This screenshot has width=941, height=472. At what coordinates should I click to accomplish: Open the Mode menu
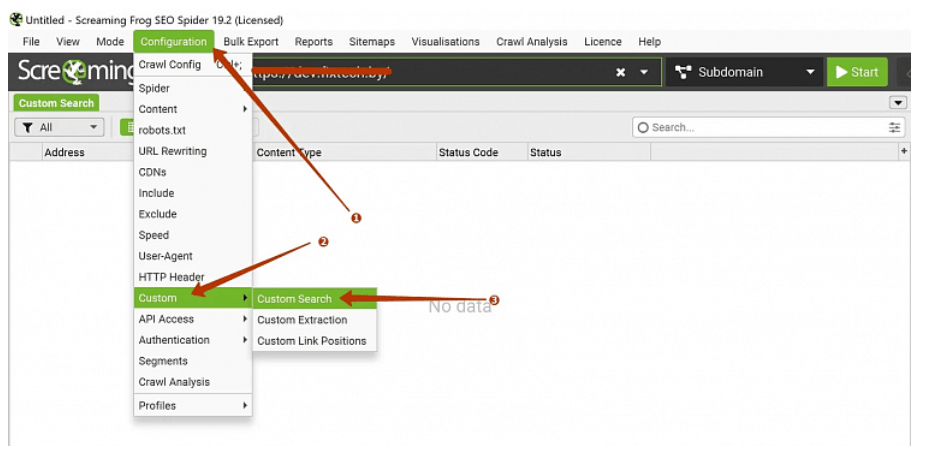pyautogui.click(x=110, y=41)
